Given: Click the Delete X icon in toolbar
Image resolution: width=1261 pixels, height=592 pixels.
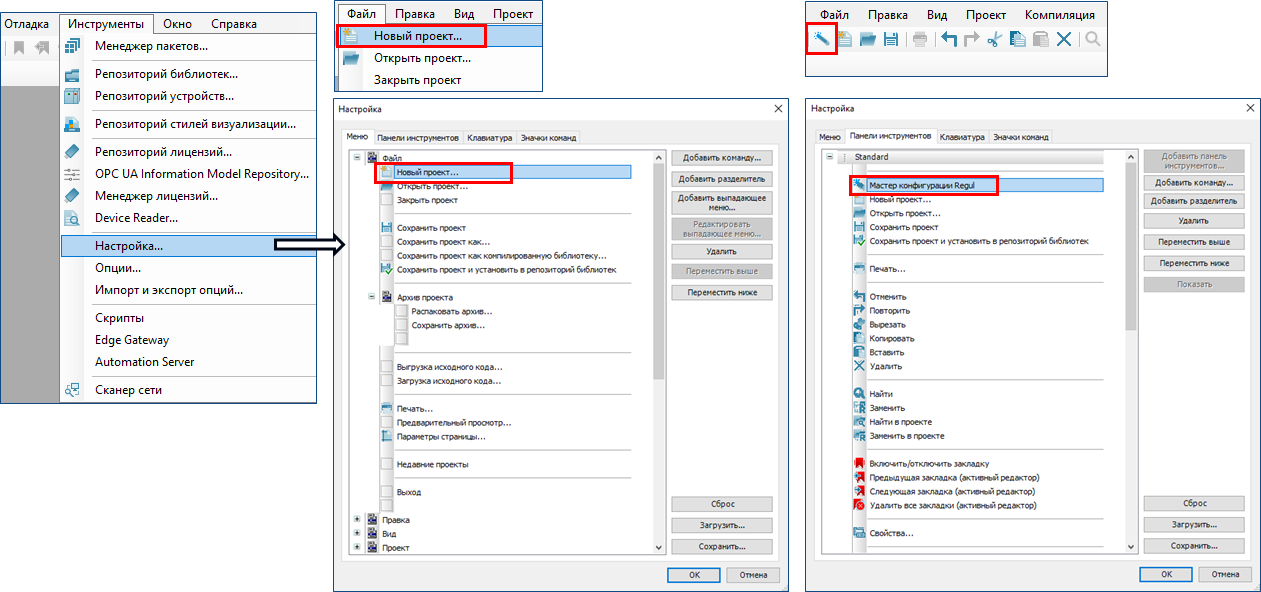Looking at the screenshot, I should click(x=1064, y=40).
